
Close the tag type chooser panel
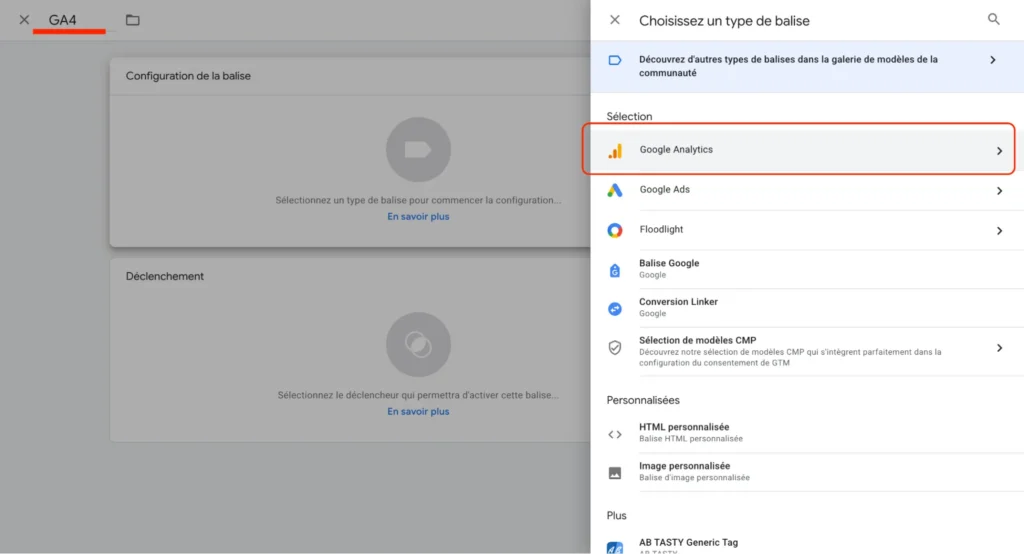point(615,20)
